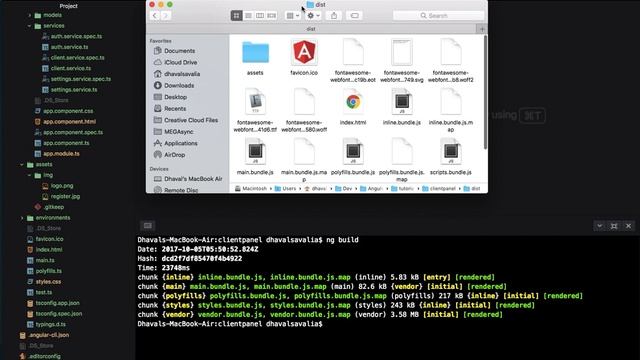Click Macintosh in Finder path bar
The width and height of the screenshot is (640, 360).
251,189
